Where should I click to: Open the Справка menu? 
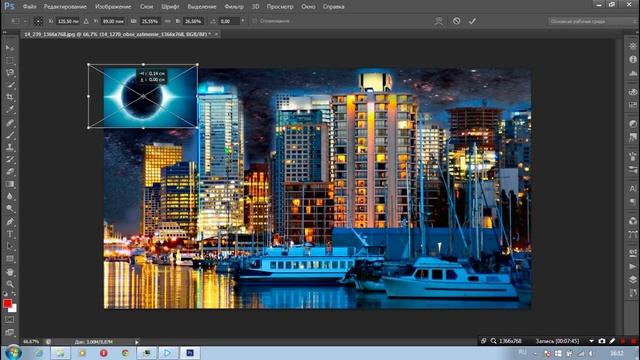tap(333, 7)
